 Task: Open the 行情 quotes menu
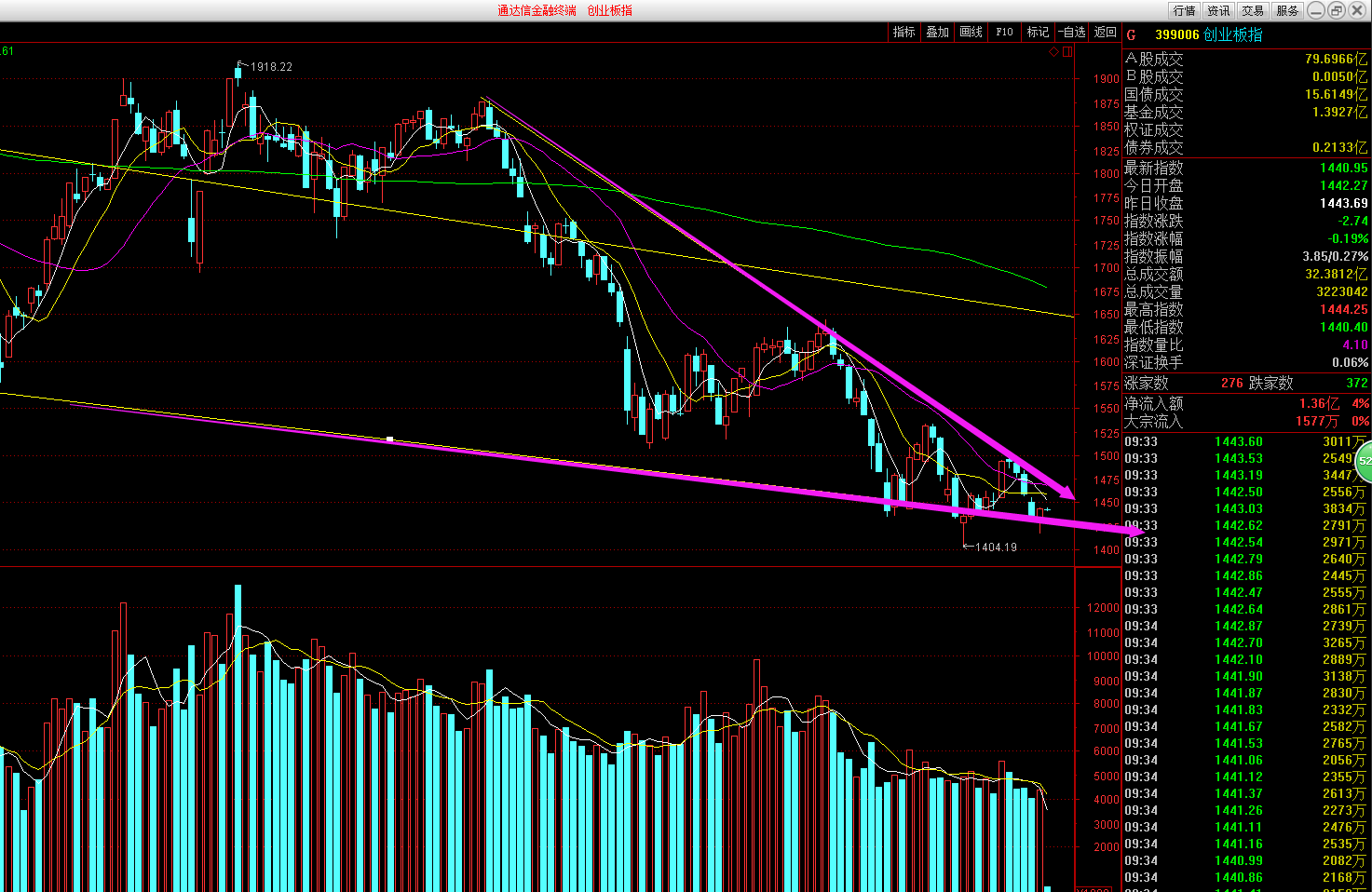click(1184, 10)
